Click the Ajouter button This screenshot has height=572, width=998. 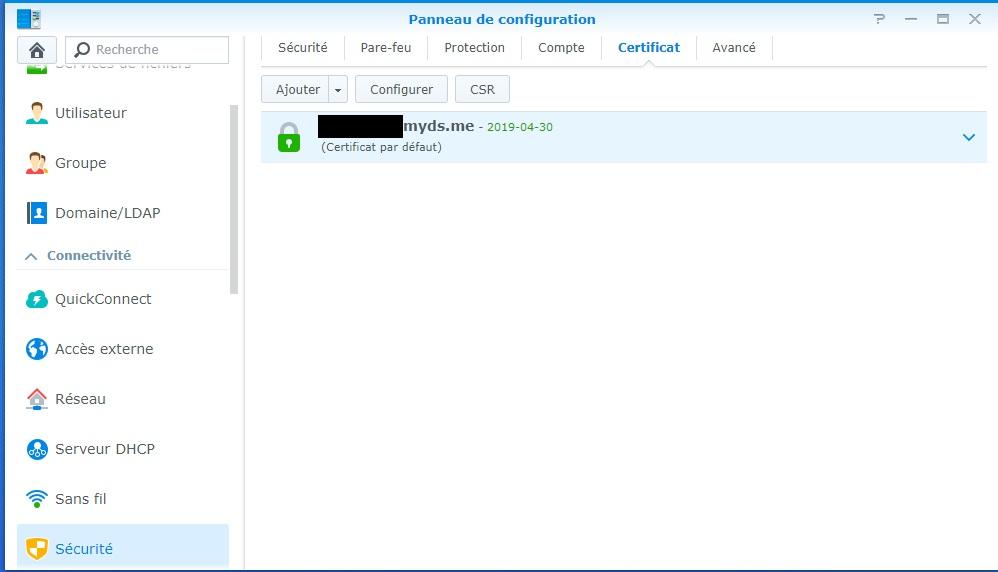tap(297, 90)
